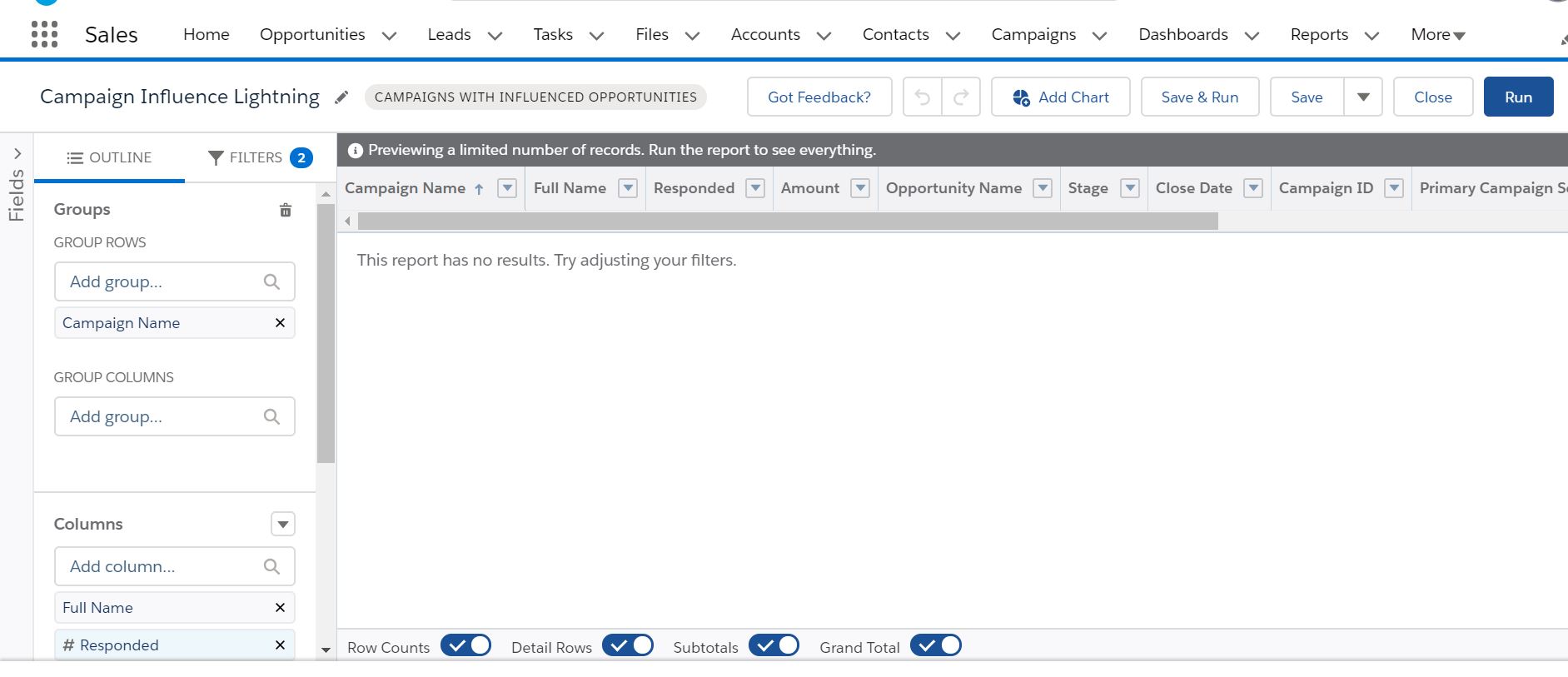Image resolution: width=1568 pixels, height=677 pixels.
Task: Open Close Date column dropdown
Action: [x=1253, y=188]
